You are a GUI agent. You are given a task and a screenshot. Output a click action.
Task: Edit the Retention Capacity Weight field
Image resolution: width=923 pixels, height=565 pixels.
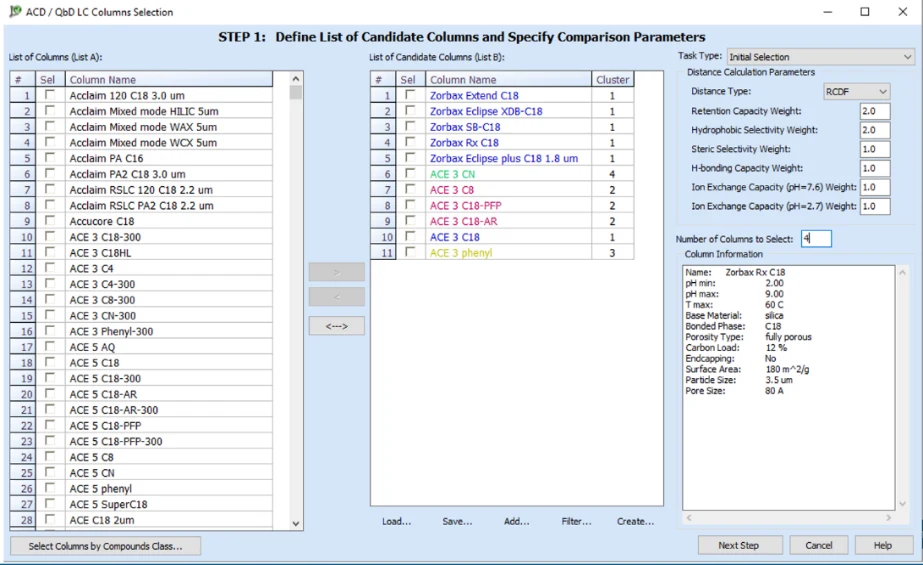875,111
